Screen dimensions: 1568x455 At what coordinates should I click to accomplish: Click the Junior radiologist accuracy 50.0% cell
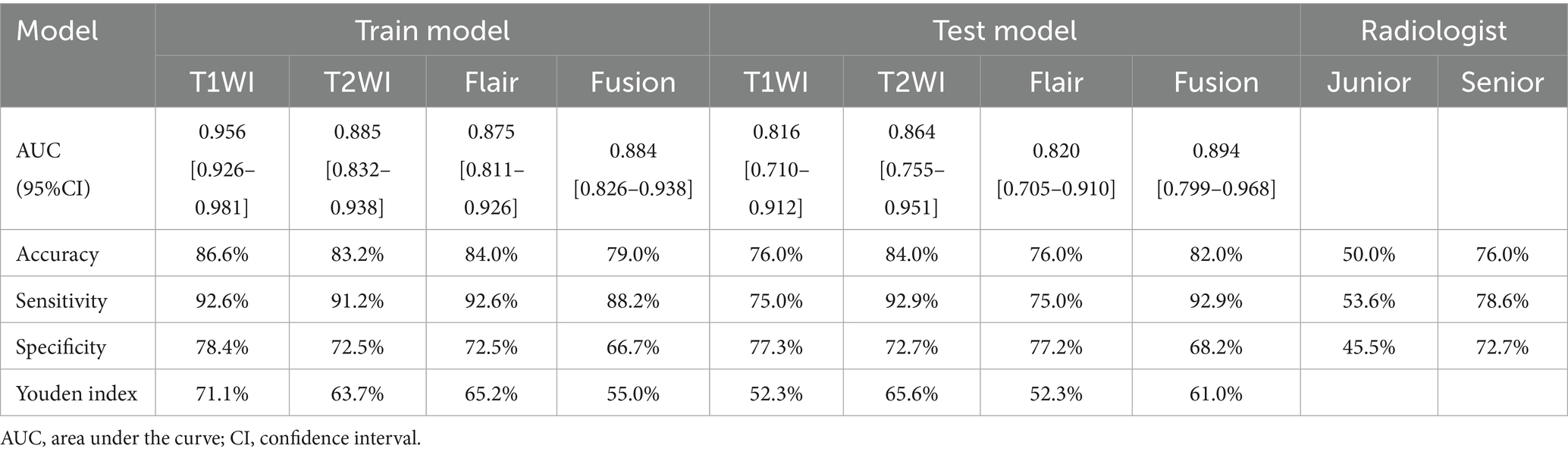click(x=1369, y=254)
